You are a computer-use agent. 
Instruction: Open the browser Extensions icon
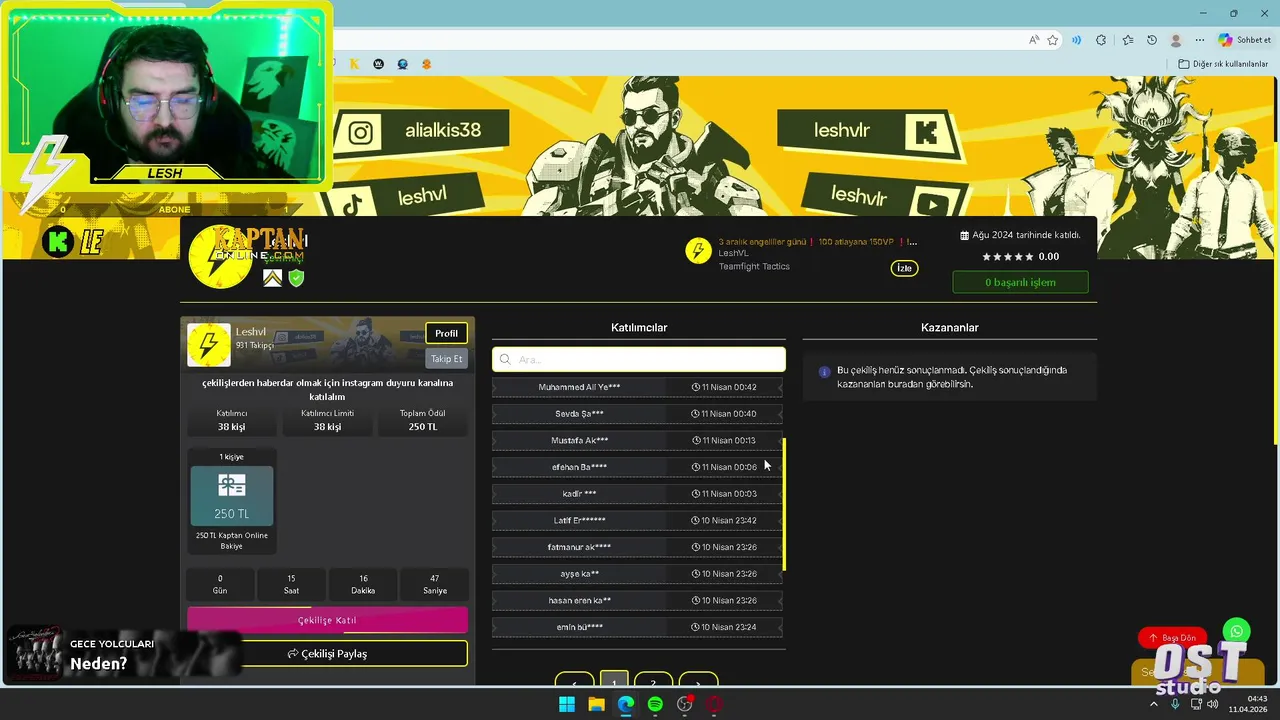click(1101, 40)
